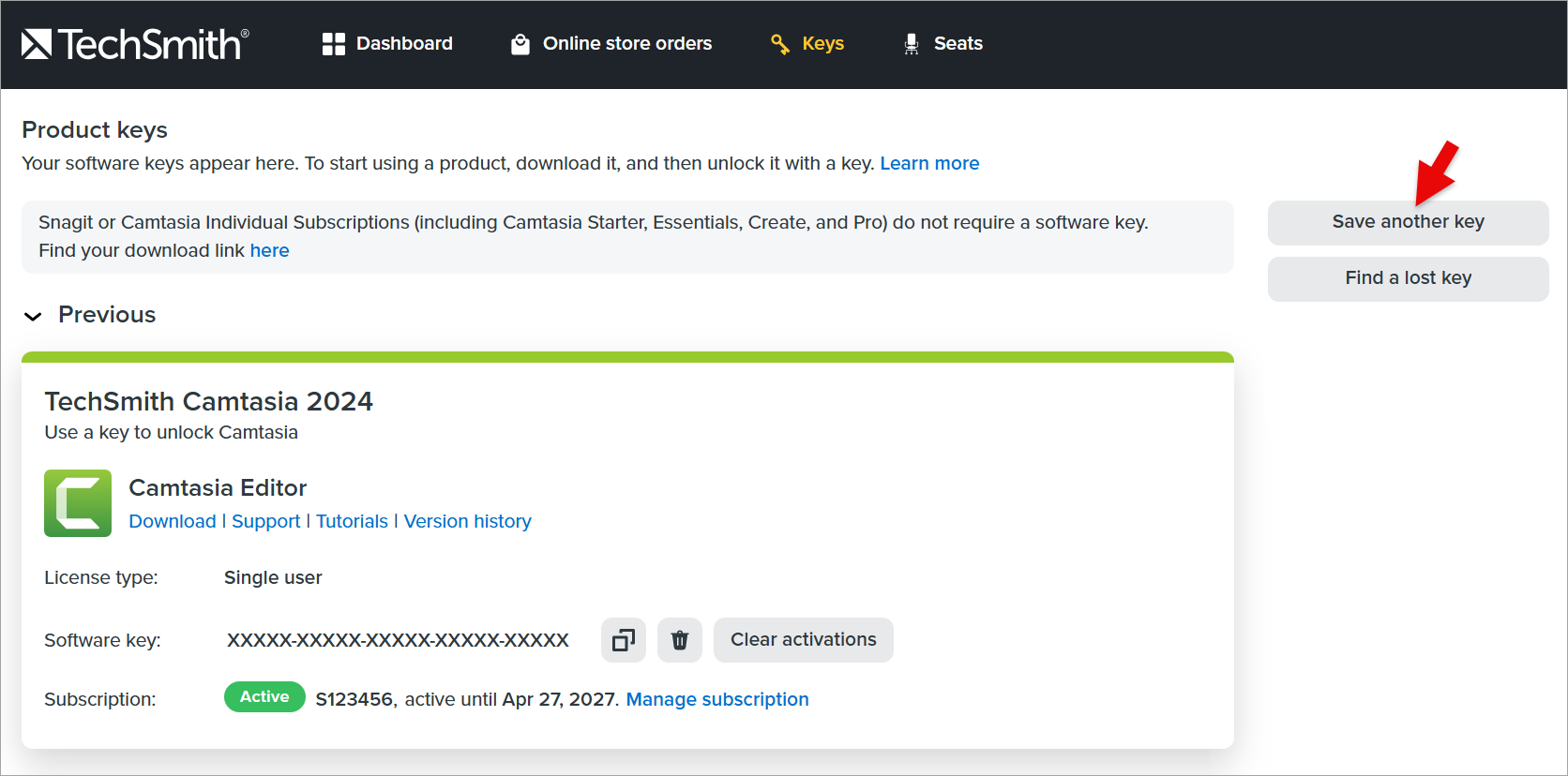Click Clear activations button

[804, 640]
